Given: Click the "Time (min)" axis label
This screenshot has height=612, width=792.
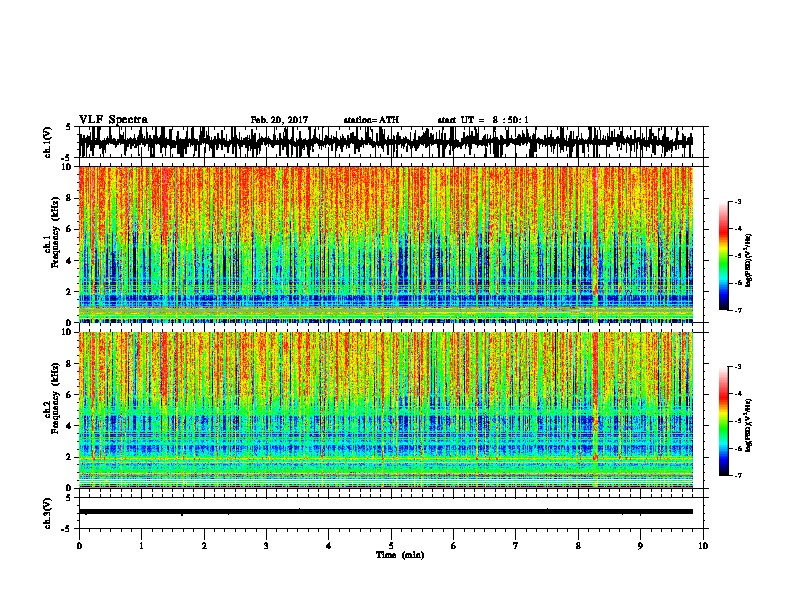Looking at the screenshot, I should coord(400,555).
